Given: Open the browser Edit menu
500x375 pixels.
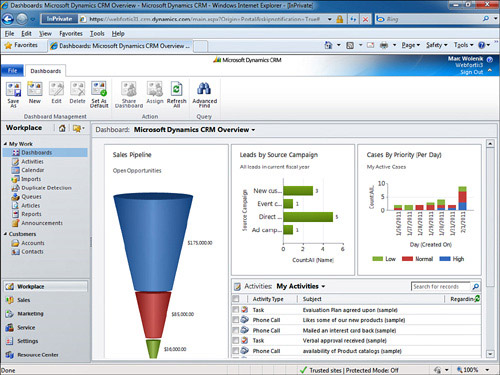Looking at the screenshot, I should tap(26, 33).
